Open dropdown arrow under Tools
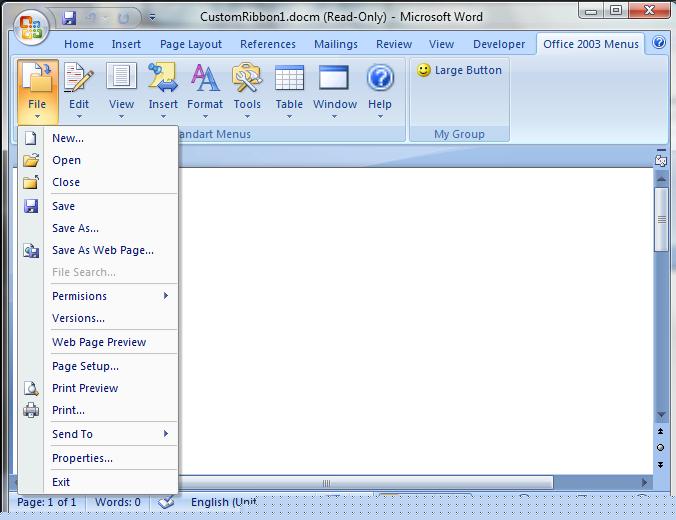Screen dimensions: 676x520 click(x=247, y=116)
